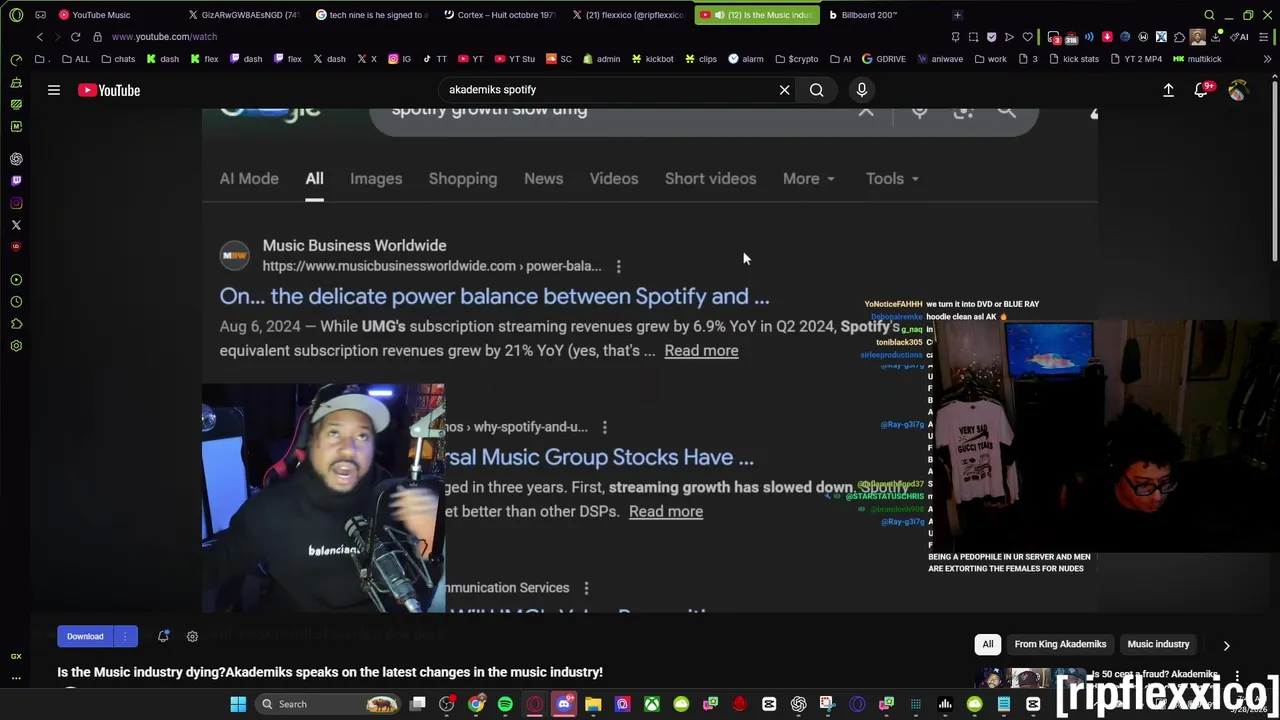Click the YouTube logo to go home

coord(109,90)
